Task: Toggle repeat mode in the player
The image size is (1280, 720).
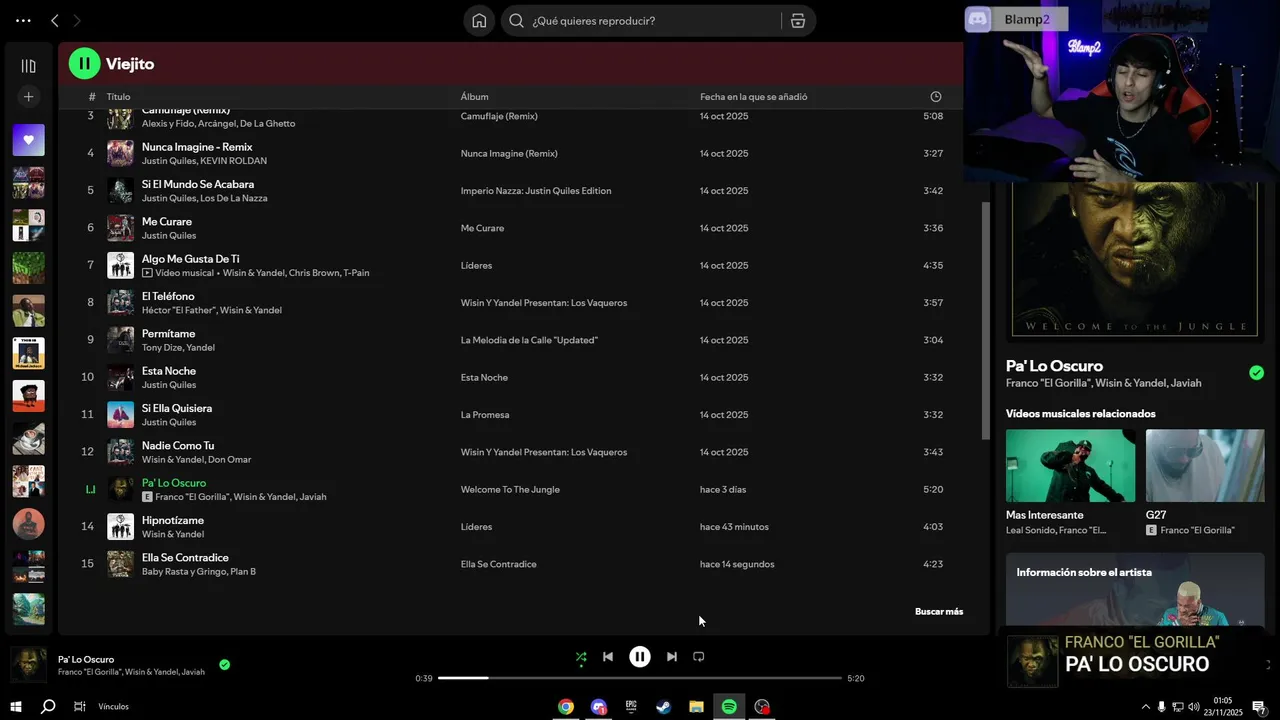Action: tap(699, 657)
